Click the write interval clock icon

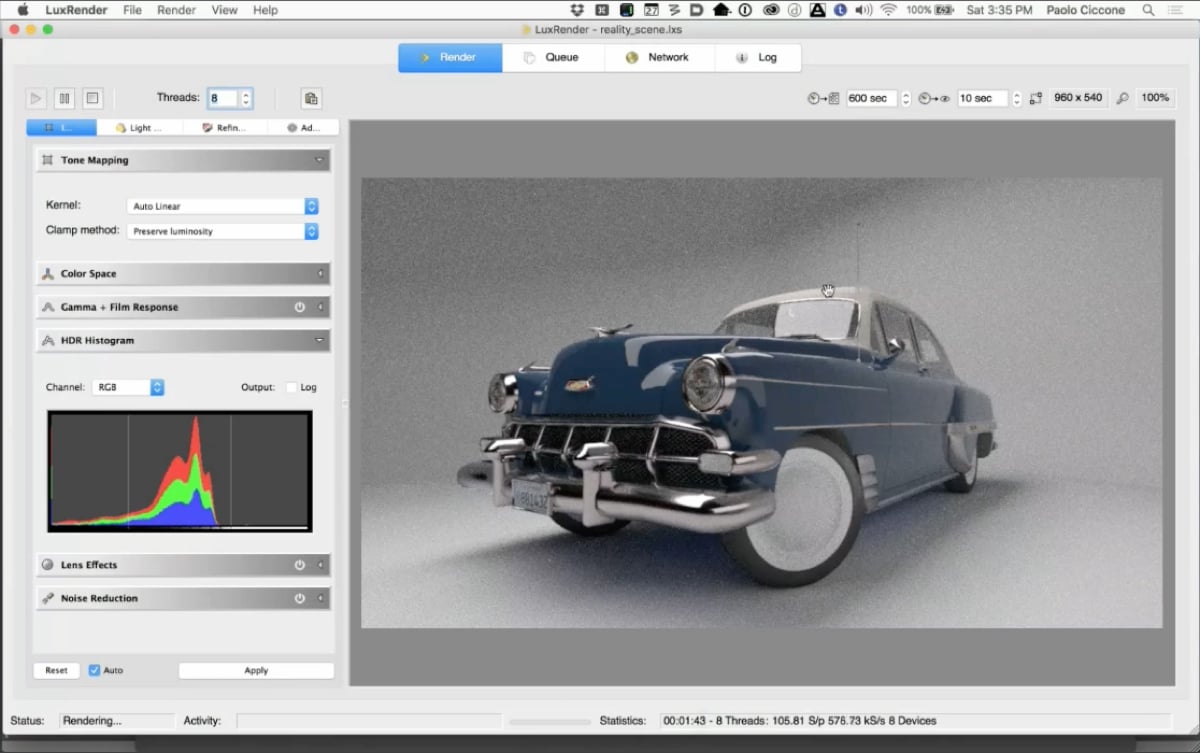tap(825, 98)
